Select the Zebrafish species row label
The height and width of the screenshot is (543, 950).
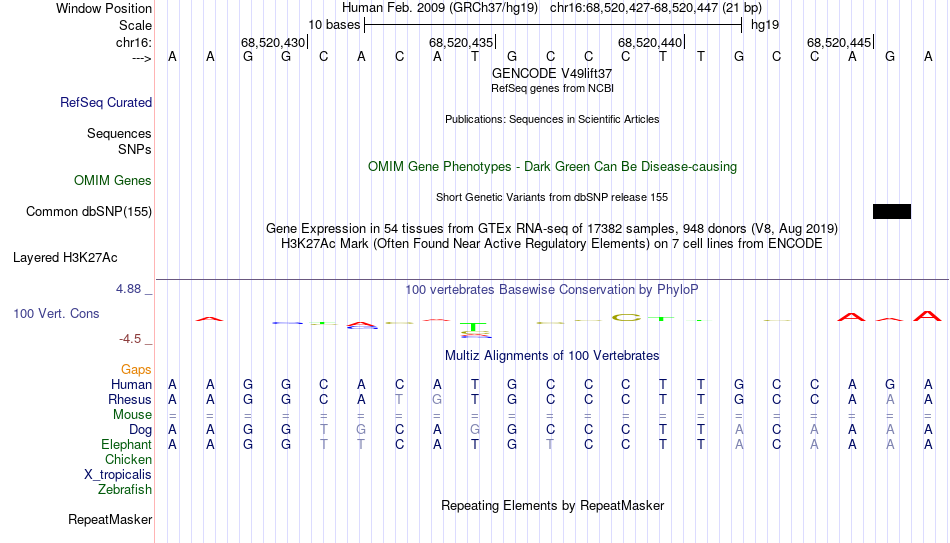125,490
